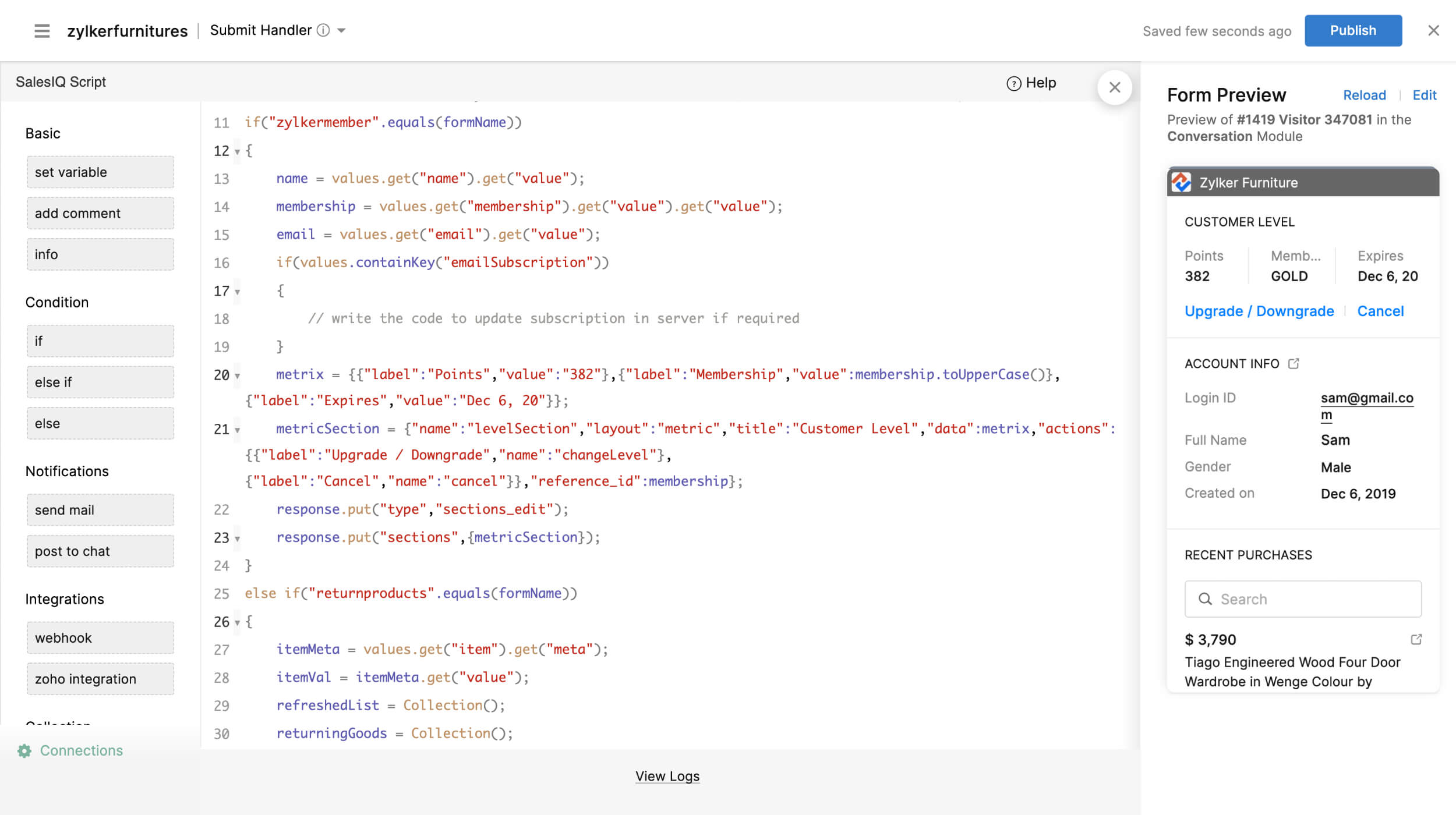Click Cancel under Customer Level
Image resolution: width=1456 pixels, height=815 pixels.
click(x=1380, y=311)
